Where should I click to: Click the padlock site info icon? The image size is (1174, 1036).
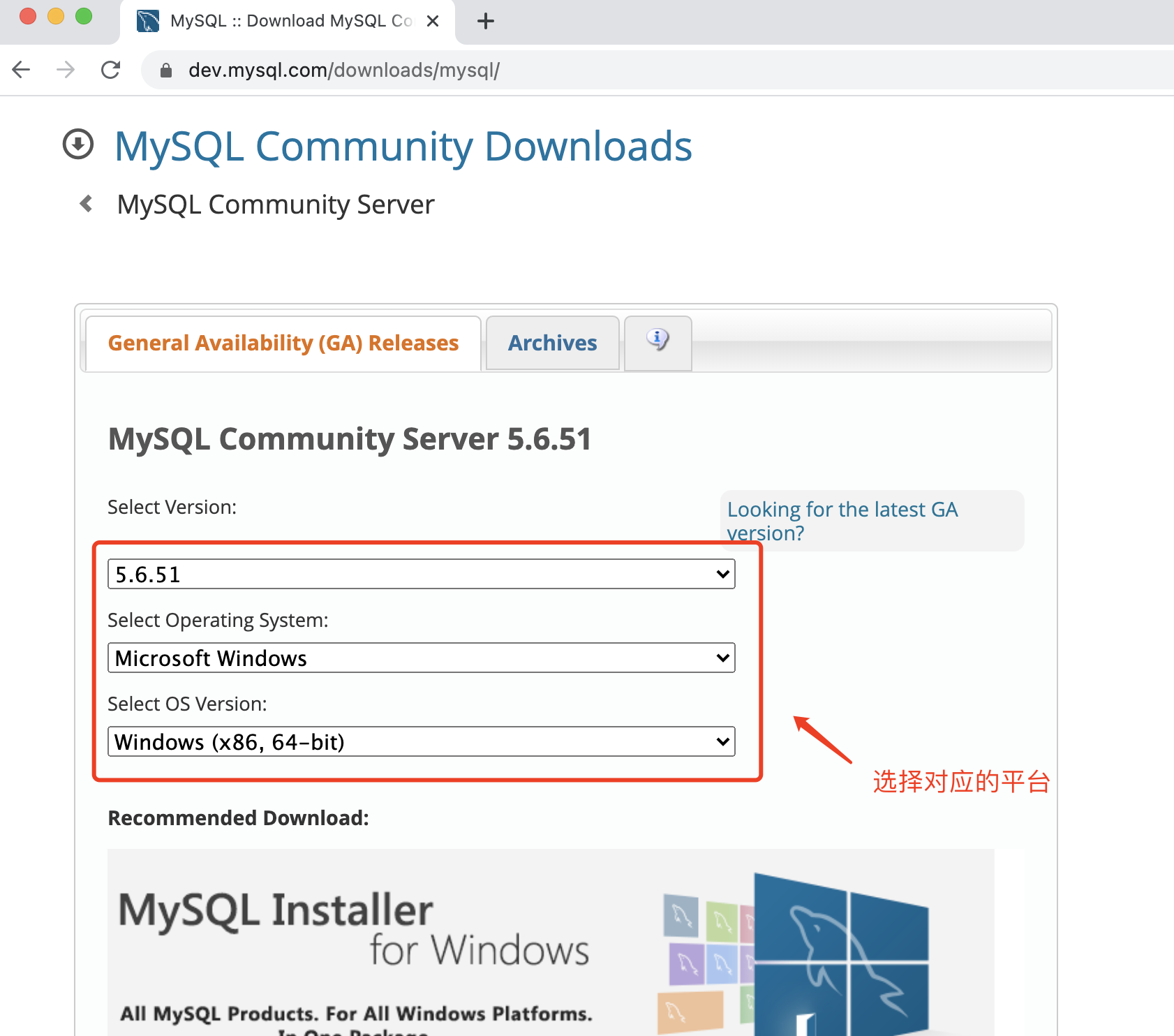166,71
